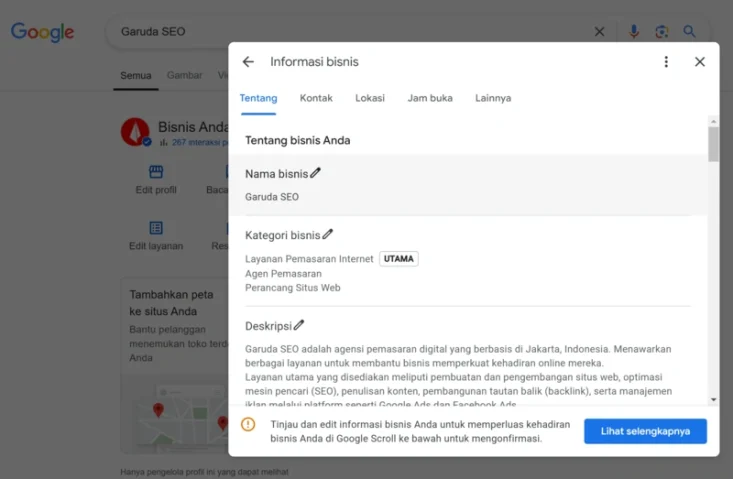Screen dimensions: 733x479
Task: Click the Layanan Pemasaran Internet category
Action: (x=309, y=259)
